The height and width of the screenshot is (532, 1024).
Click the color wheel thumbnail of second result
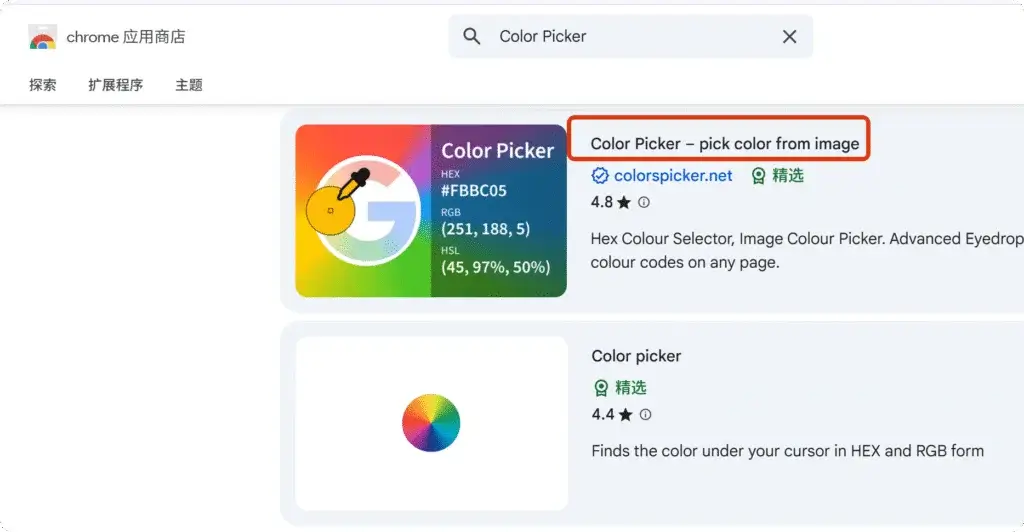pyautogui.click(x=431, y=423)
